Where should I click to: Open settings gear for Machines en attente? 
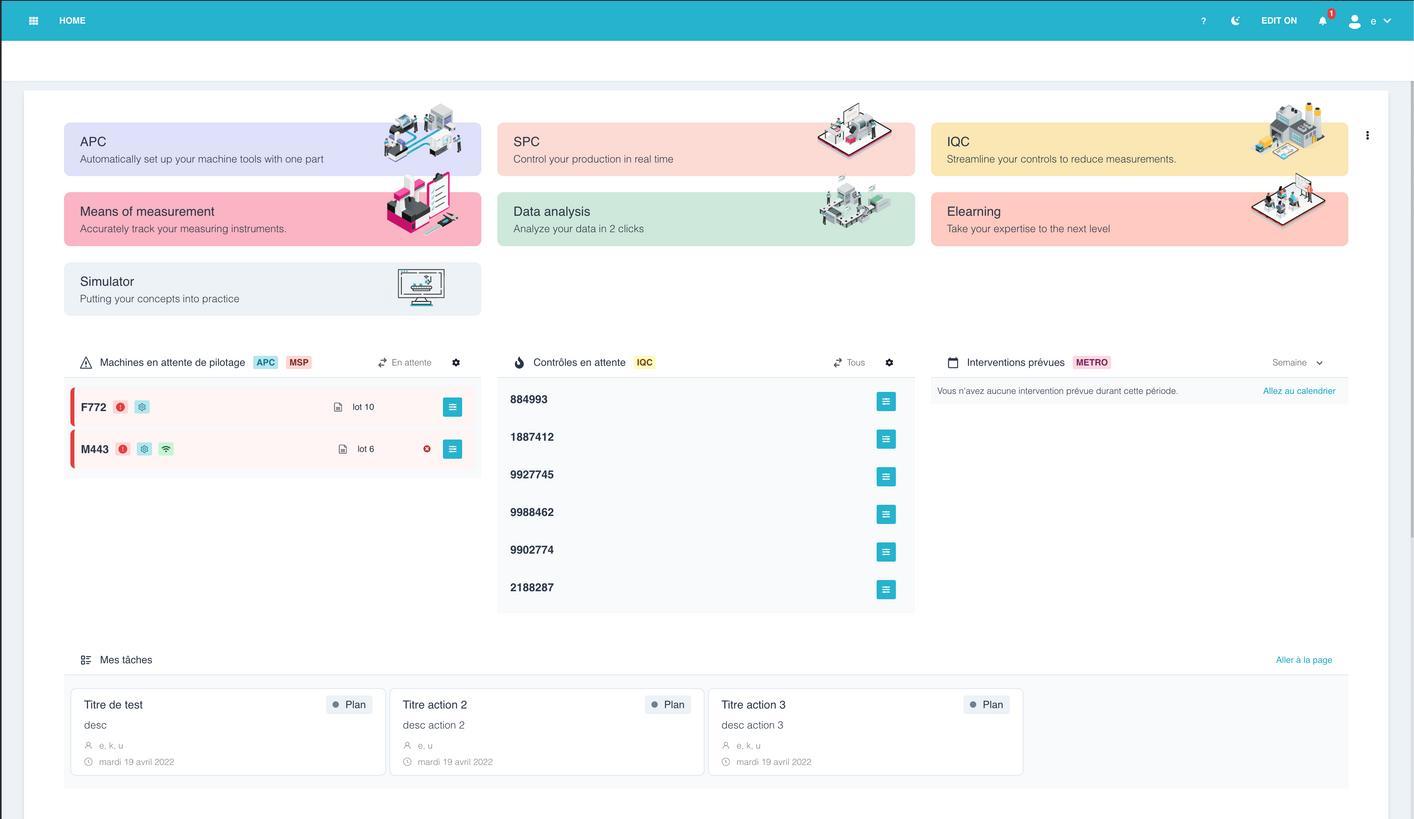pos(456,363)
